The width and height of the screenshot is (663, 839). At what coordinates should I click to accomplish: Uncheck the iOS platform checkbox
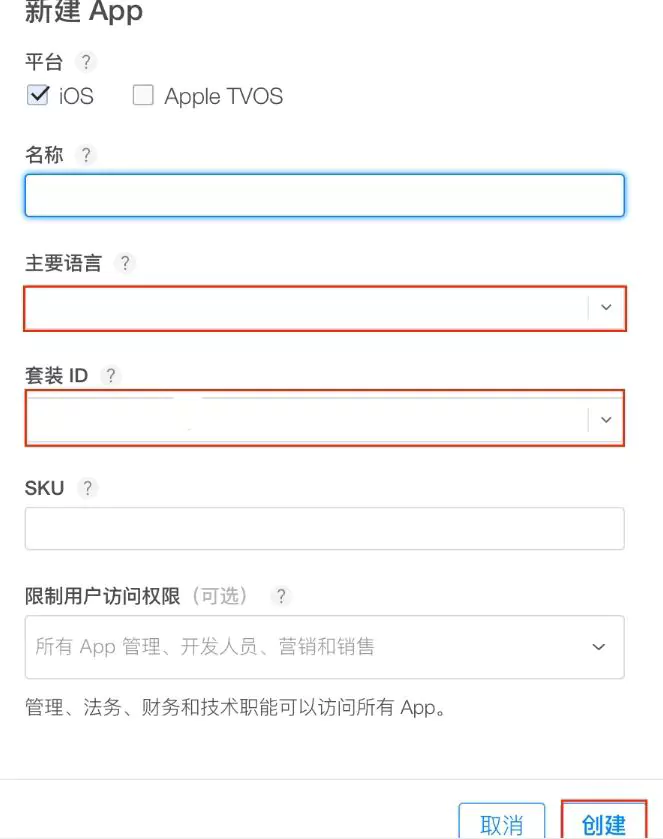click(36, 95)
